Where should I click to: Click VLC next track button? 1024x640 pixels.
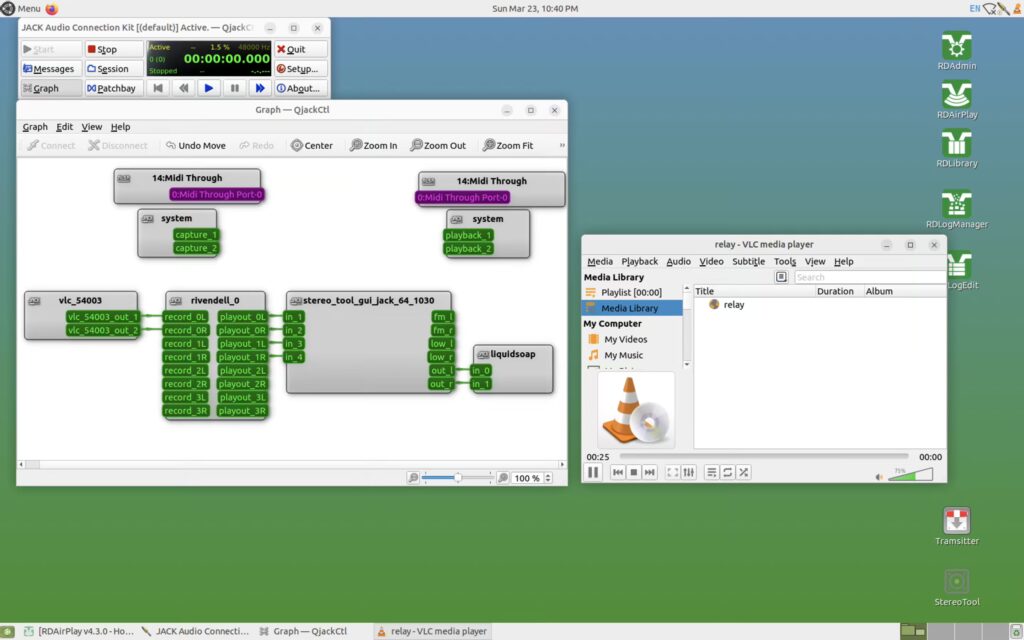click(649, 472)
